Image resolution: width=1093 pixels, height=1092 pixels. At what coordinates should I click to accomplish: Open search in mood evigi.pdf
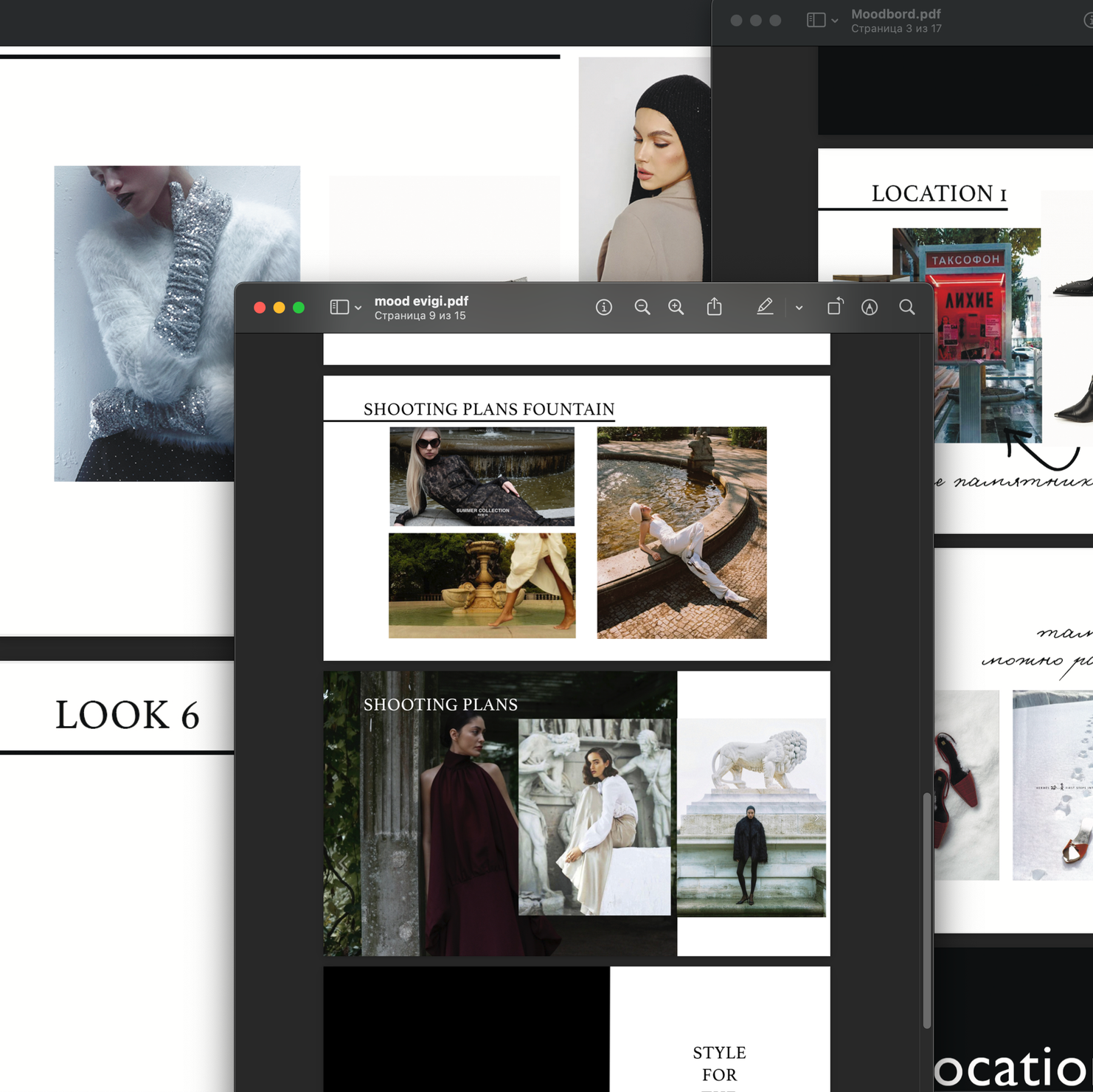coord(906,308)
